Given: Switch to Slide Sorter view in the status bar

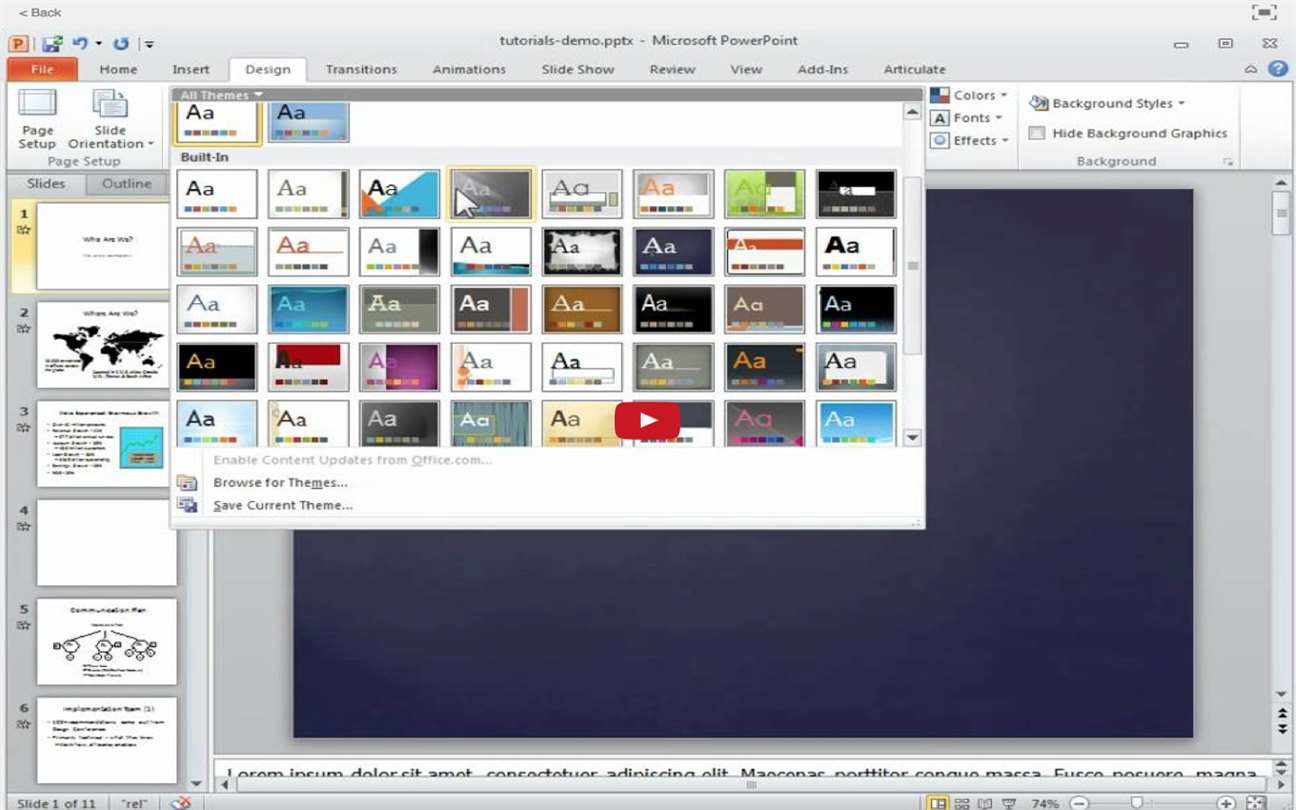Looking at the screenshot, I should (962, 803).
